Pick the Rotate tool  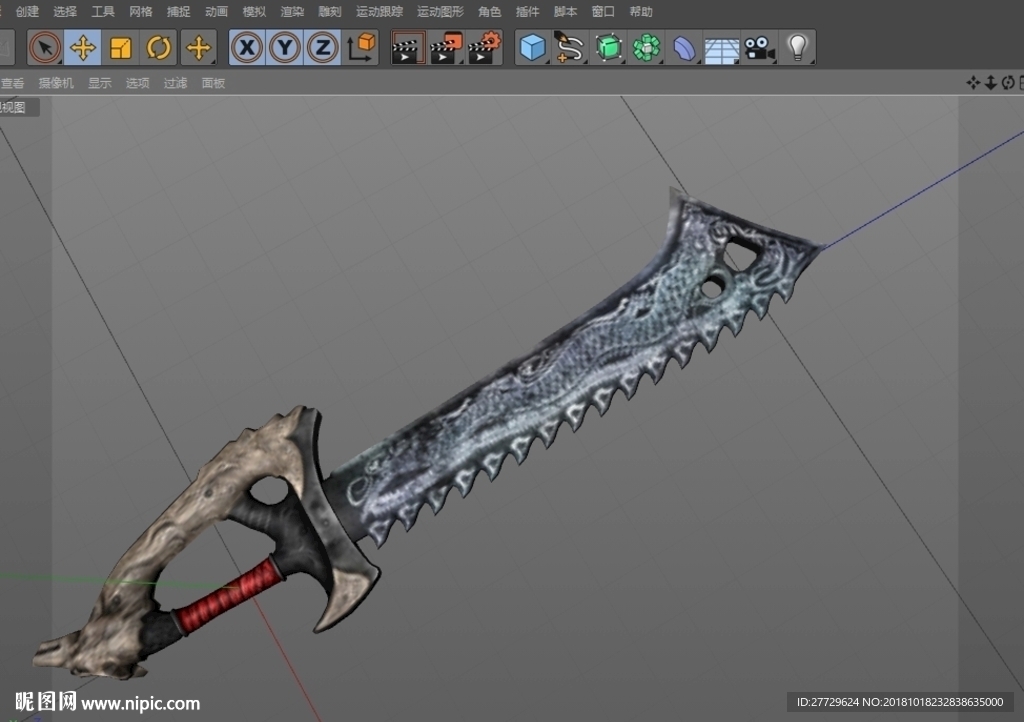point(159,48)
